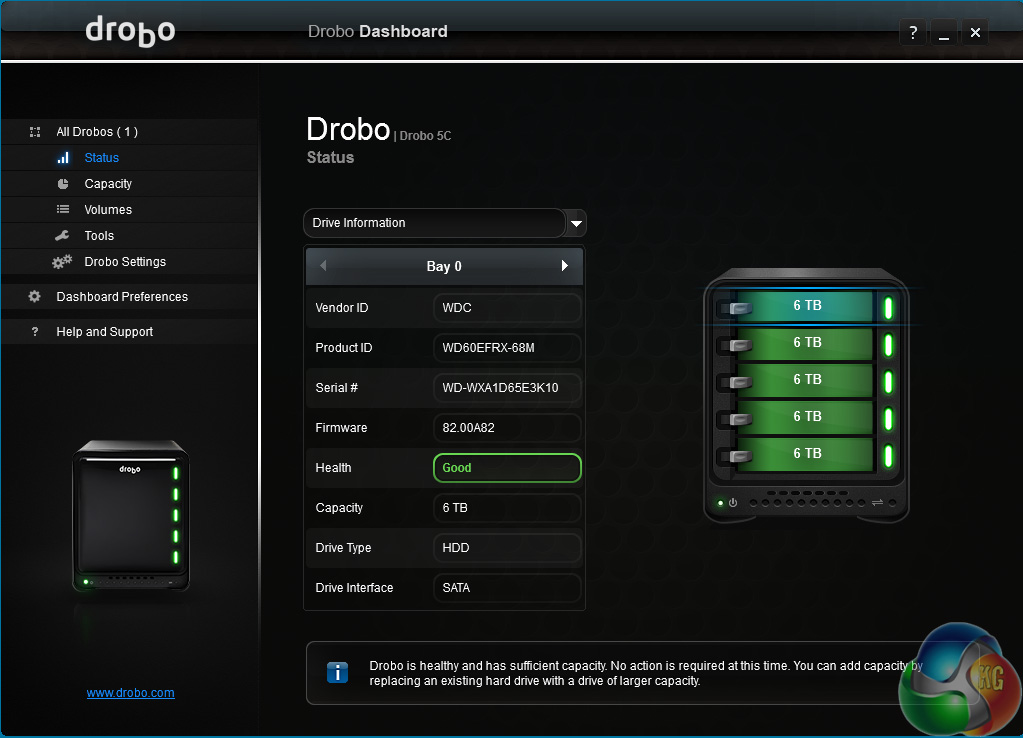Open Drobo Settings
The height and width of the screenshot is (738, 1023).
[x=125, y=262]
